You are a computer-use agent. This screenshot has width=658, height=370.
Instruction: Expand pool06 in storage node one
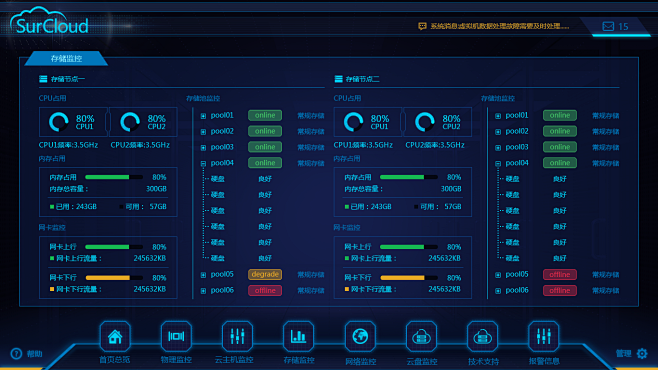tap(203, 291)
